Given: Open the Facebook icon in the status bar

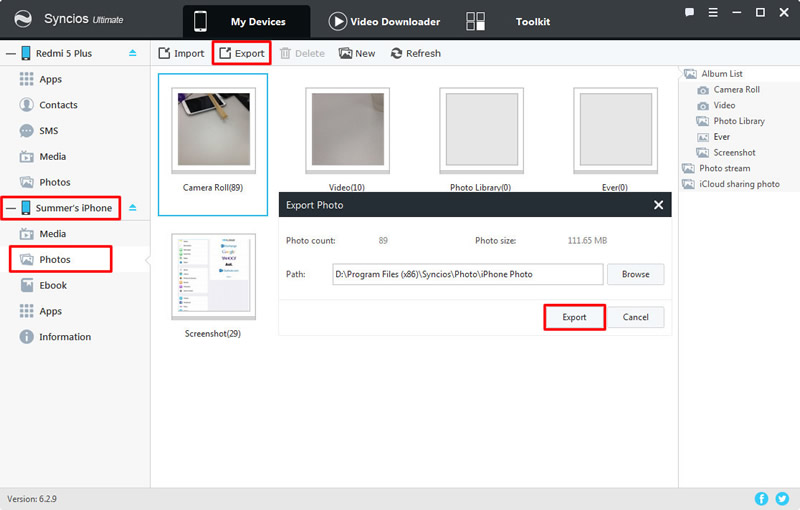Looking at the screenshot, I should tap(761, 498).
